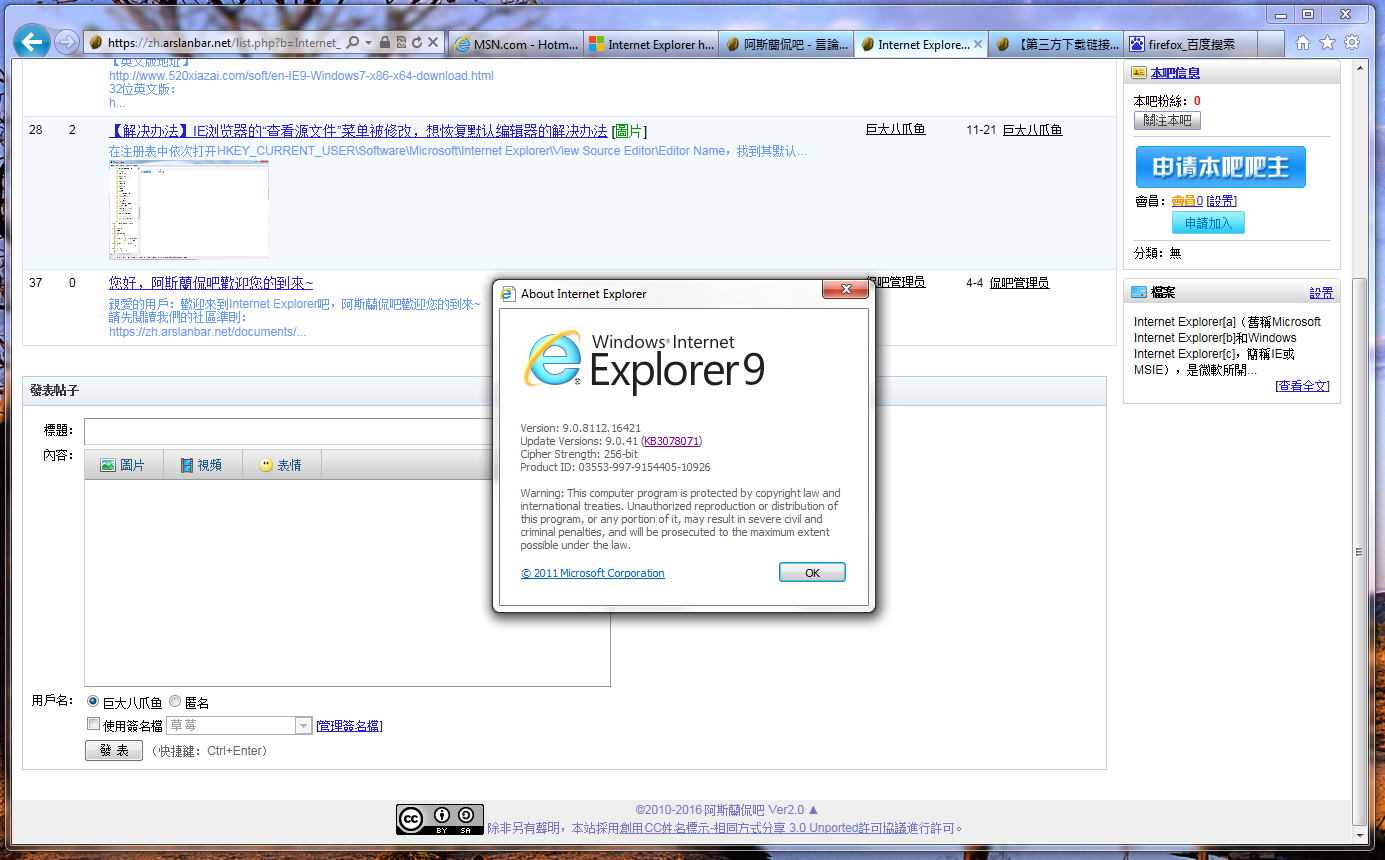Open the 您好，阿斯蘭侃吧歡迎您的到來 thread
The height and width of the screenshot is (860, 1385).
click(x=211, y=283)
